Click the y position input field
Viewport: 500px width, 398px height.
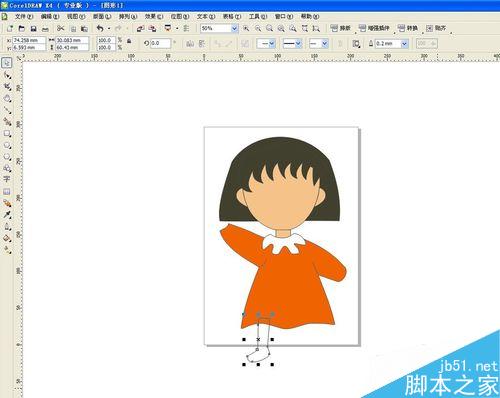coord(29,47)
